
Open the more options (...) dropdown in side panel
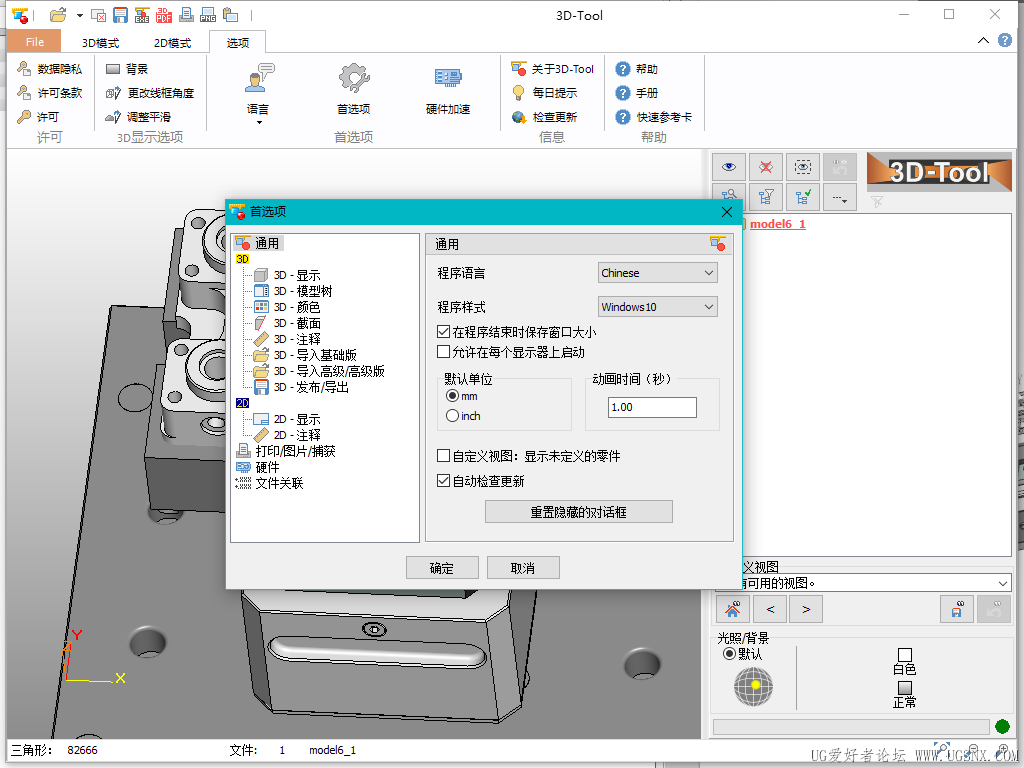[840, 197]
